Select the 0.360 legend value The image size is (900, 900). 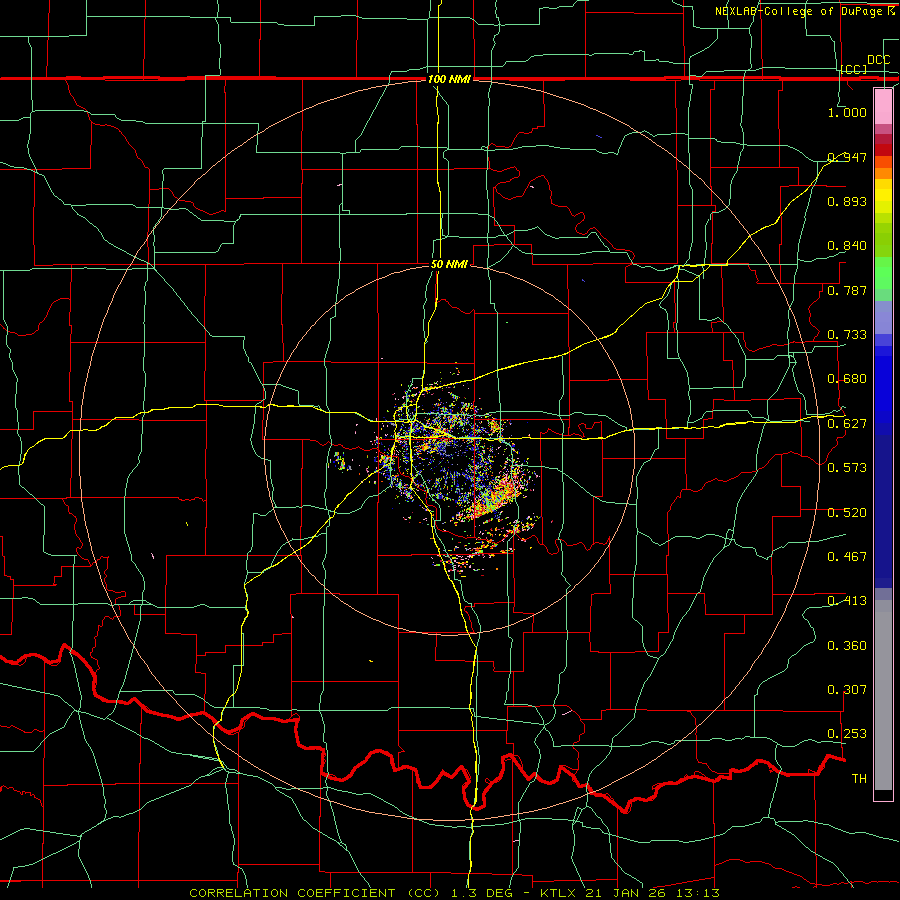tap(847, 646)
